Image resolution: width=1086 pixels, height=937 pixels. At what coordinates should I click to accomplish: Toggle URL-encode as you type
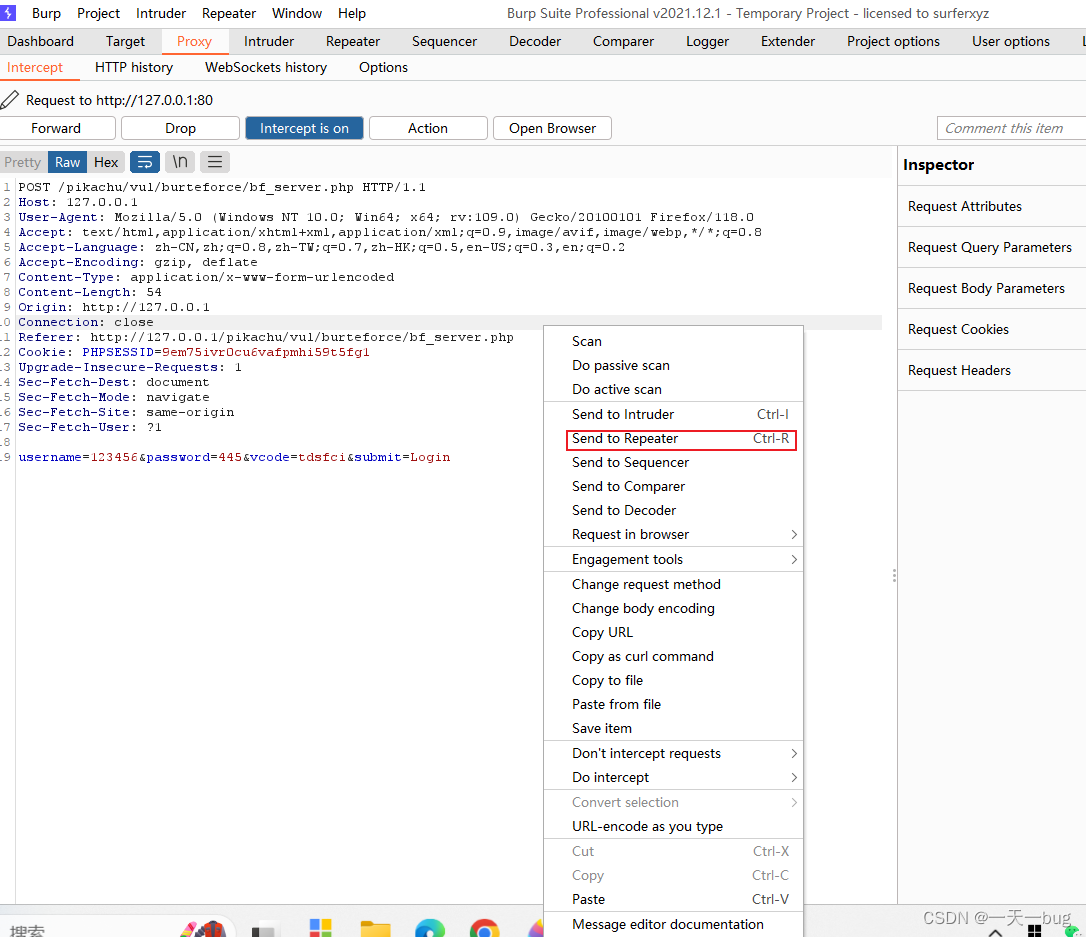tap(673, 826)
